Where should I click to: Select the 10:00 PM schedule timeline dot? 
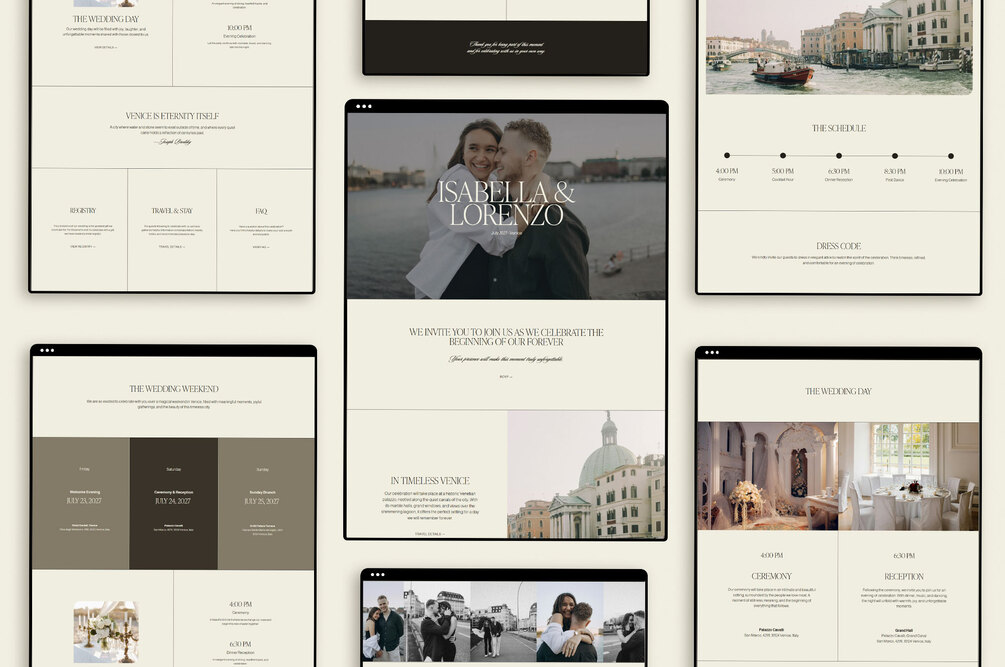(951, 156)
